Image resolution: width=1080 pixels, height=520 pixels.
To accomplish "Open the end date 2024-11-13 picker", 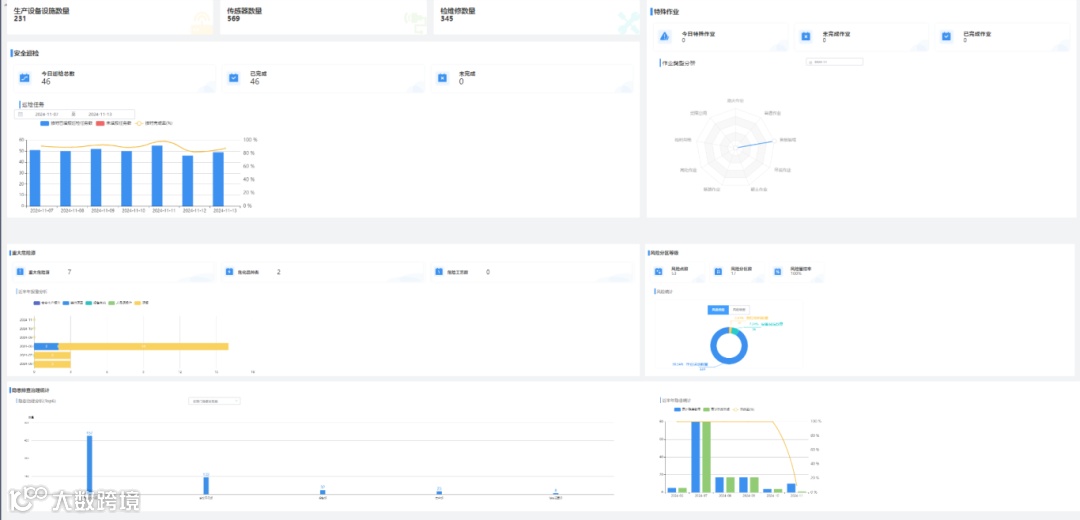I will click(101, 114).
